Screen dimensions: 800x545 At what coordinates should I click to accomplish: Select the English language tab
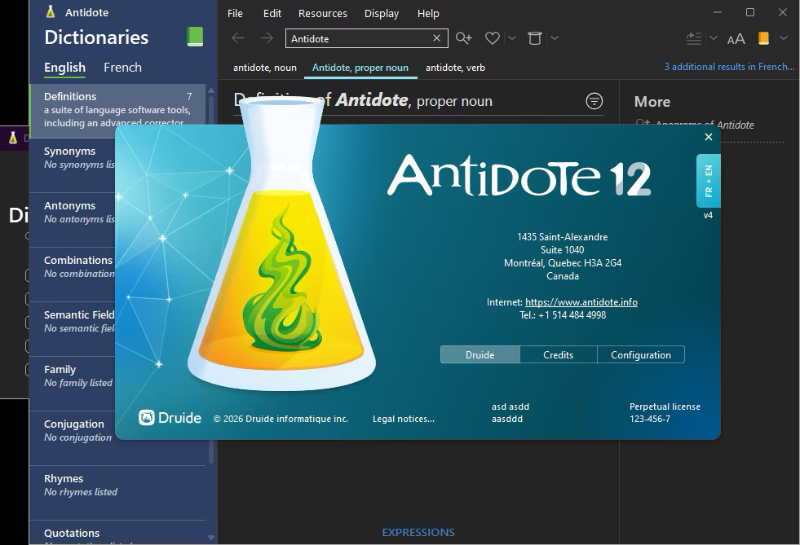click(65, 67)
